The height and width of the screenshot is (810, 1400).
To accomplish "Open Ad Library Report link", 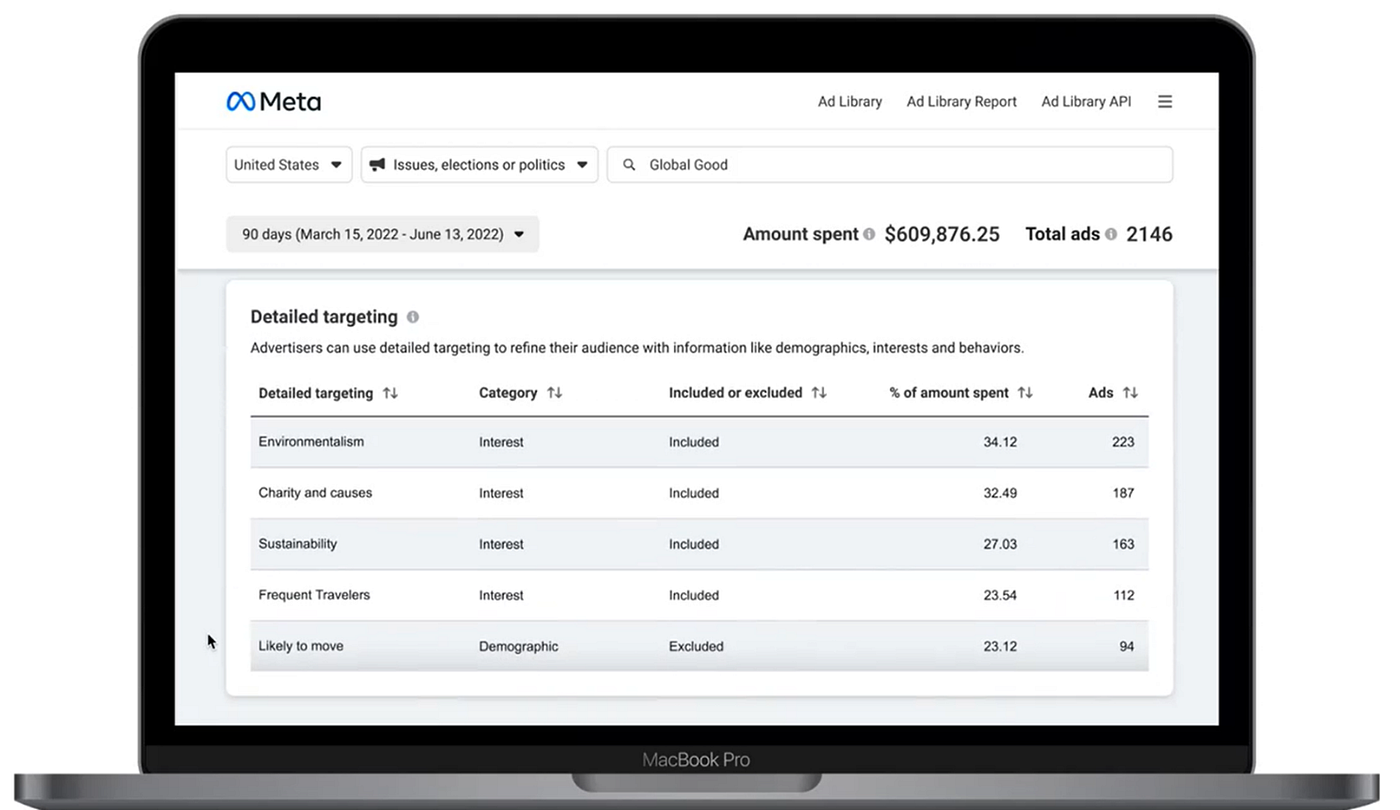I will click(962, 101).
